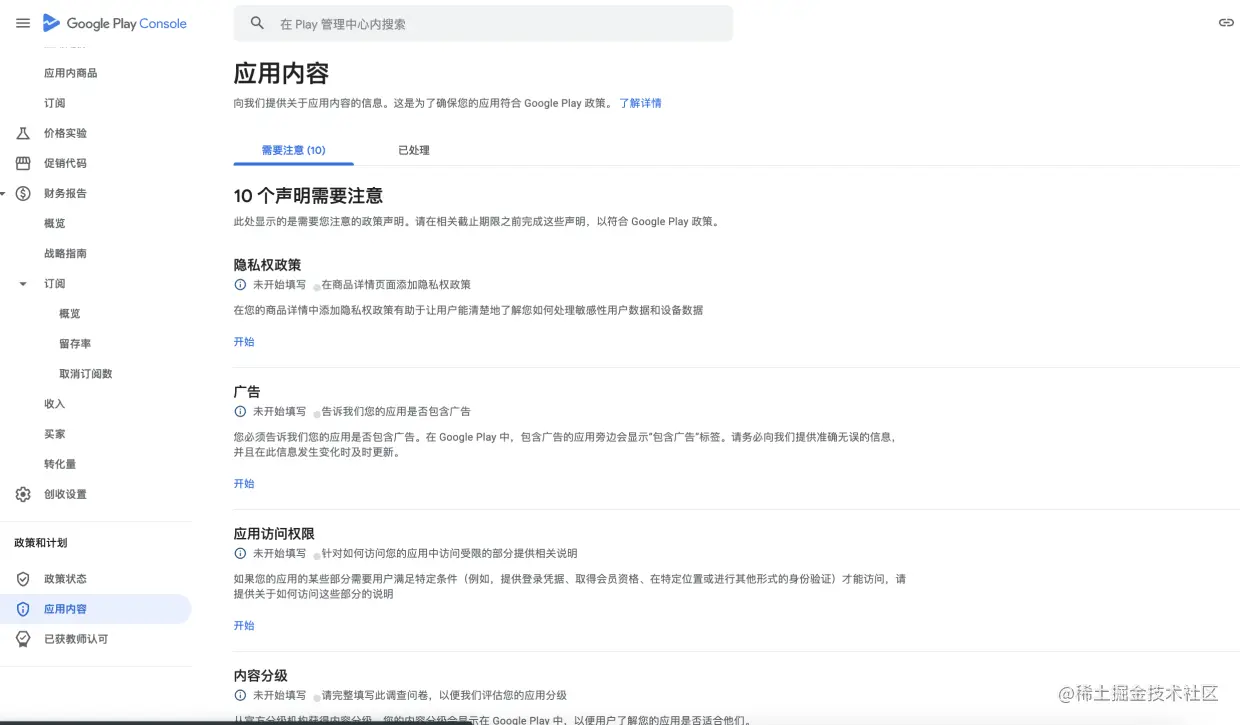This screenshot has width=1240, height=725.
Task: Open the navigation with the hamburger icon
Action: [x=25, y=22]
